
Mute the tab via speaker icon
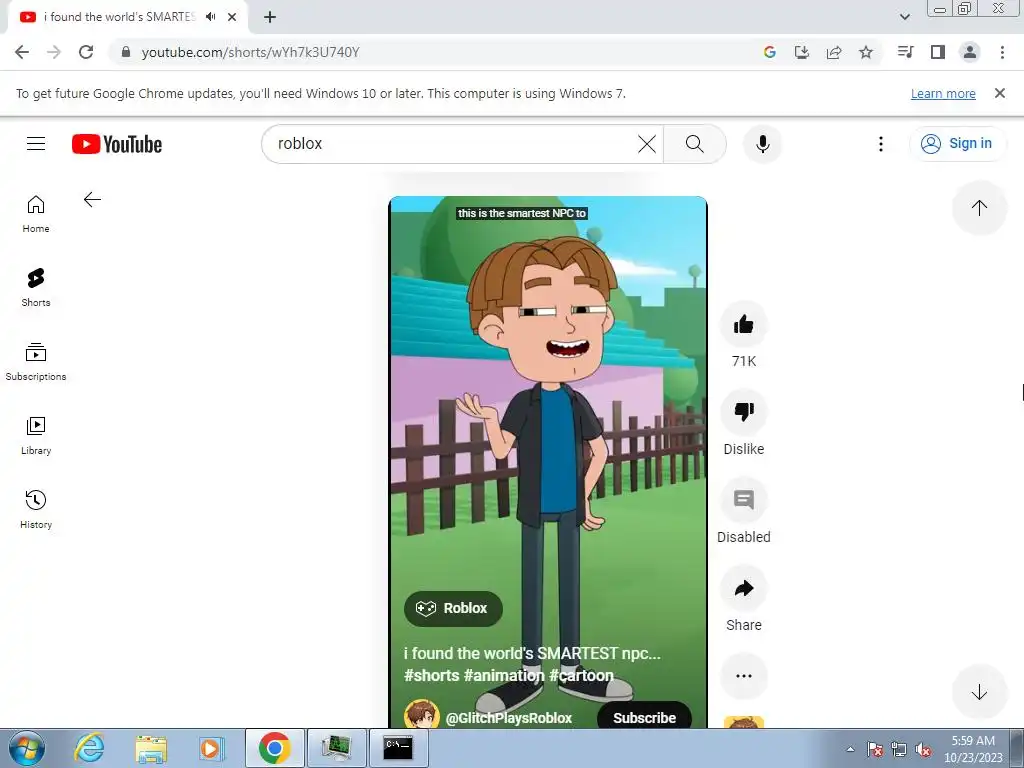coord(210,17)
